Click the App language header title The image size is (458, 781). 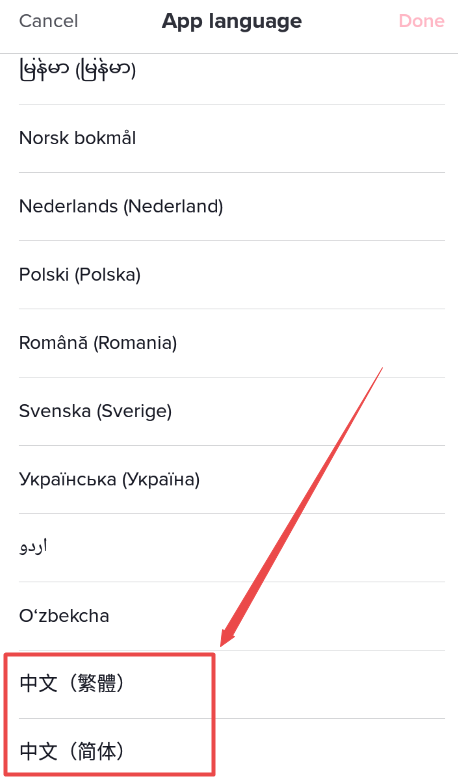tap(231, 21)
